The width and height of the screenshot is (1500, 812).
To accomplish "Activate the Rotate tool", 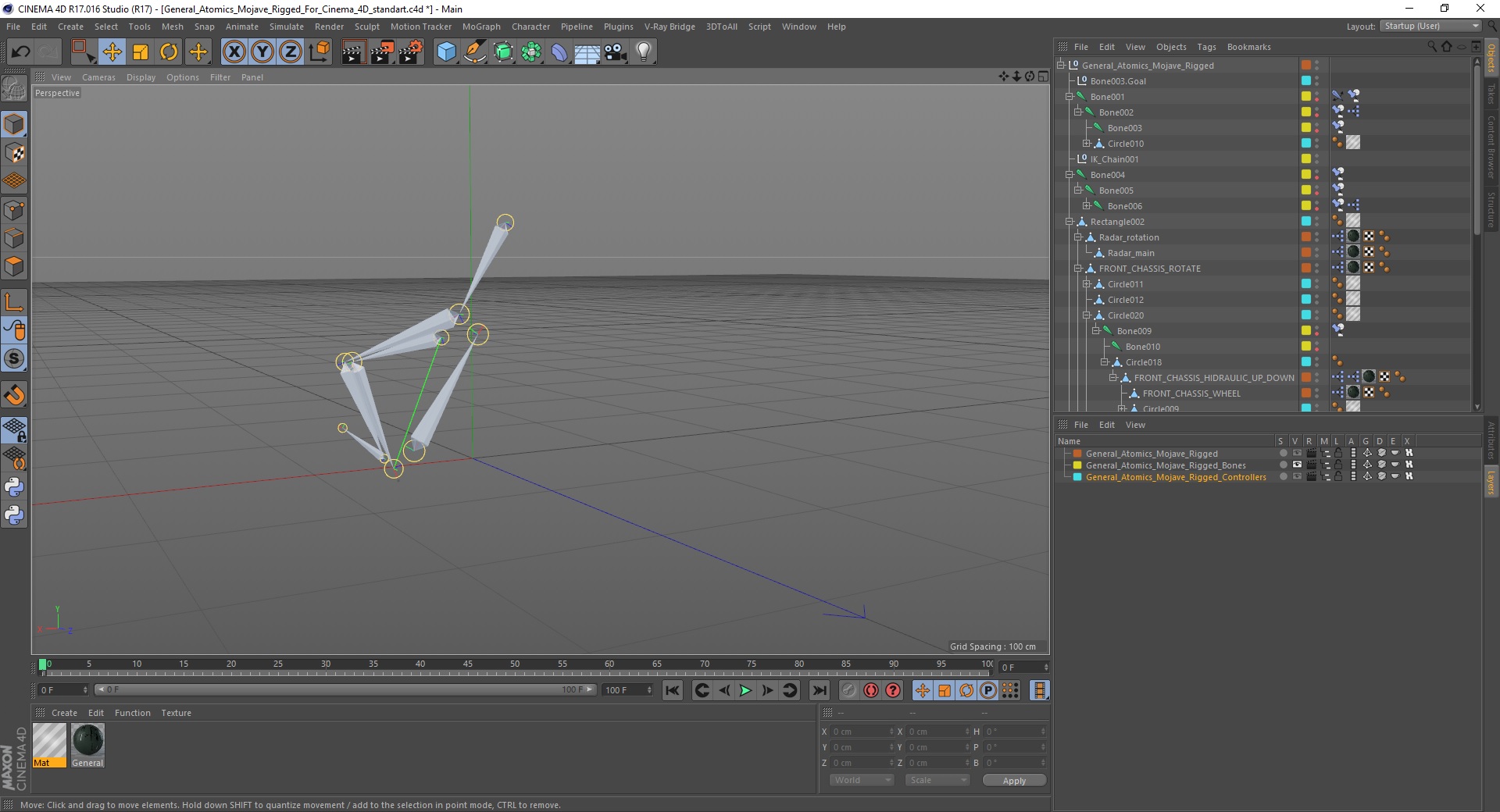I will coord(169,52).
